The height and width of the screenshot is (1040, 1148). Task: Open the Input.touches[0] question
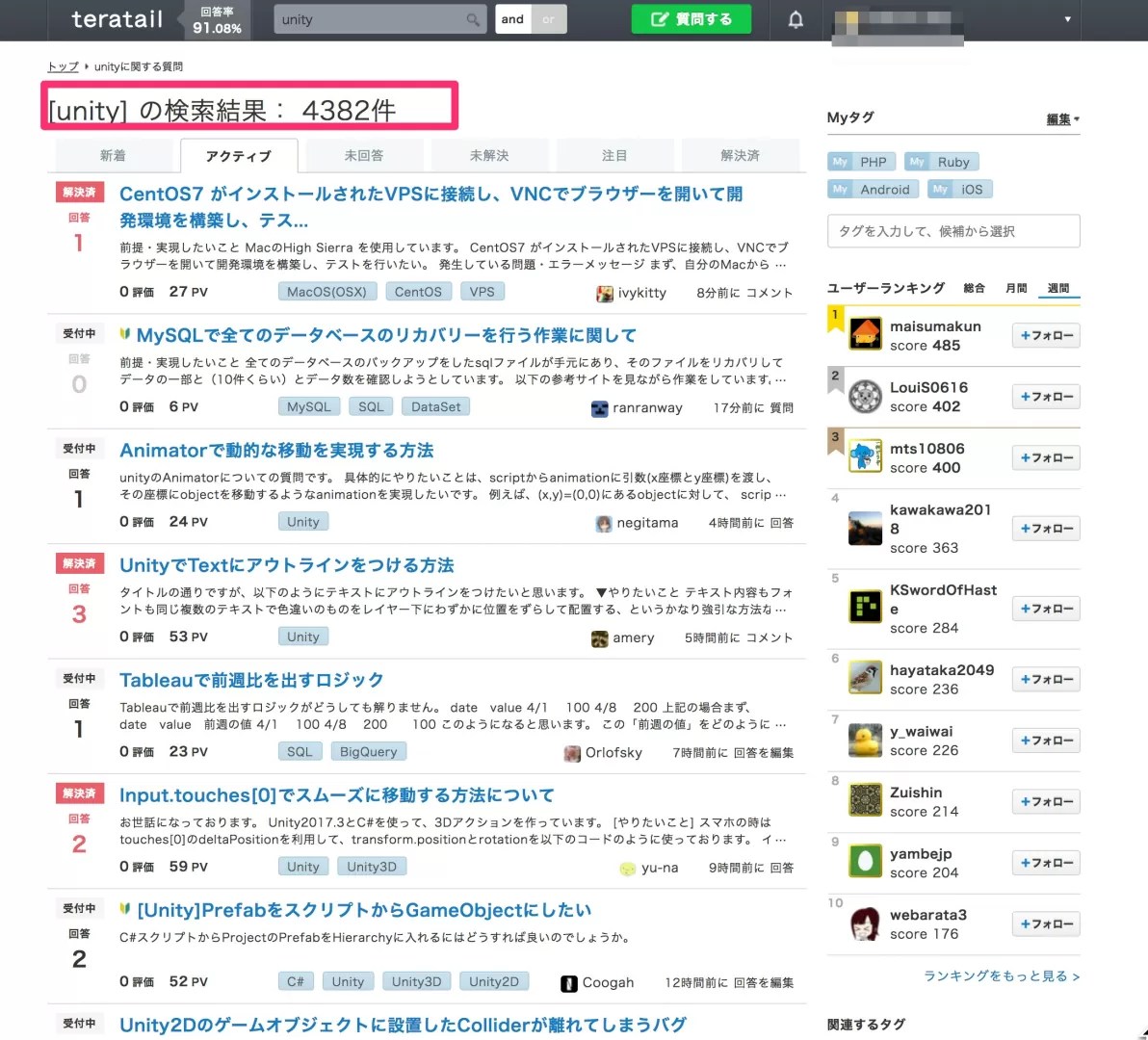337,794
